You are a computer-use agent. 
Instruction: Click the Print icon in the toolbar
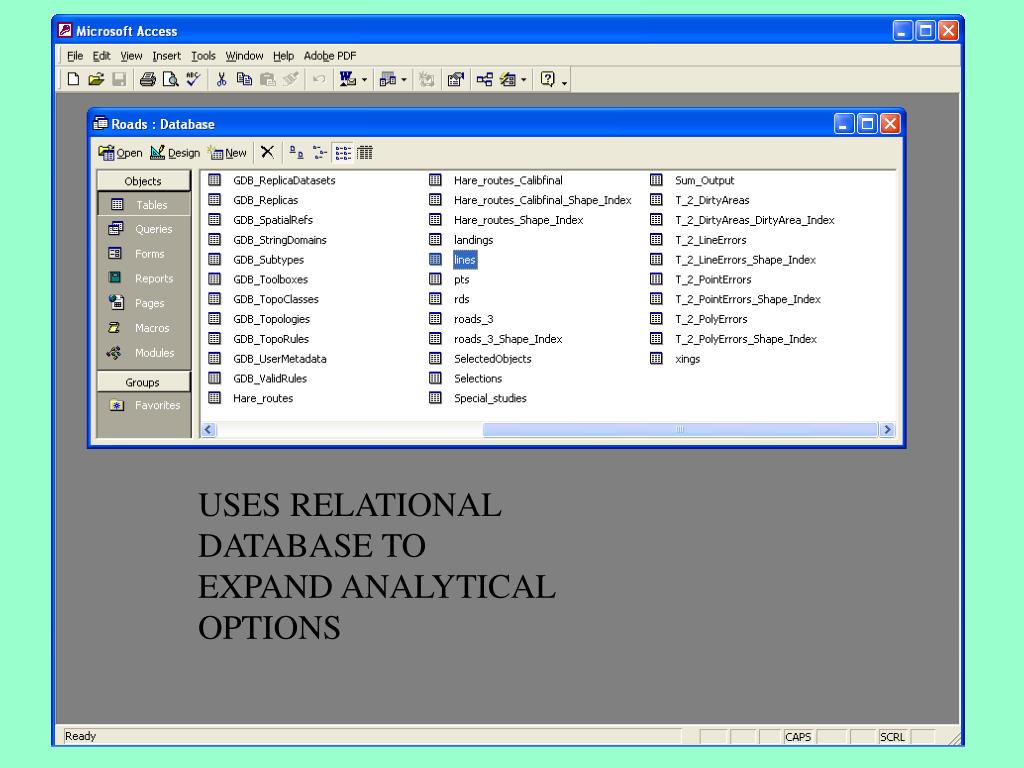(x=148, y=80)
